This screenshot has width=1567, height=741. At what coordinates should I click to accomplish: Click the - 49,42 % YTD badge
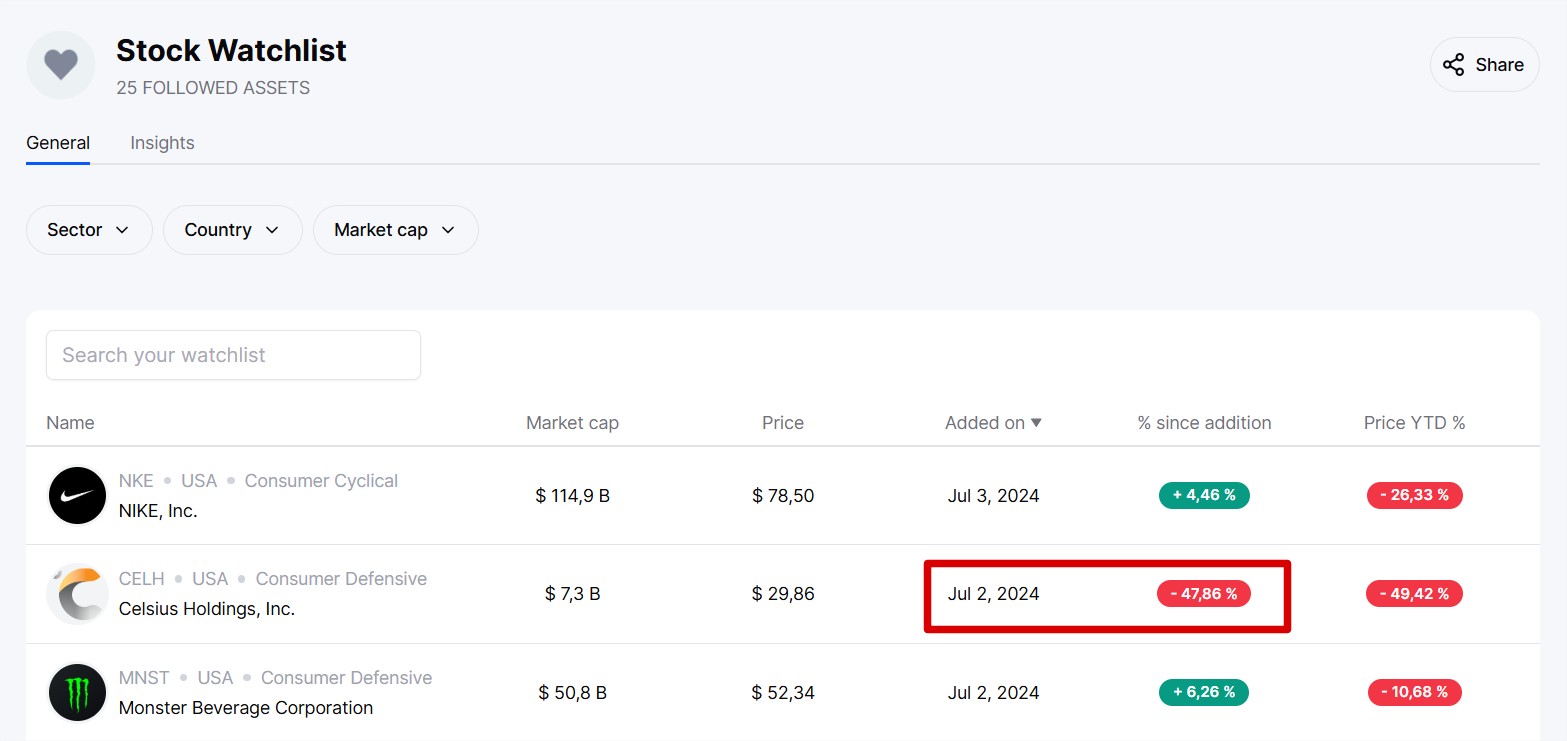tap(1414, 594)
